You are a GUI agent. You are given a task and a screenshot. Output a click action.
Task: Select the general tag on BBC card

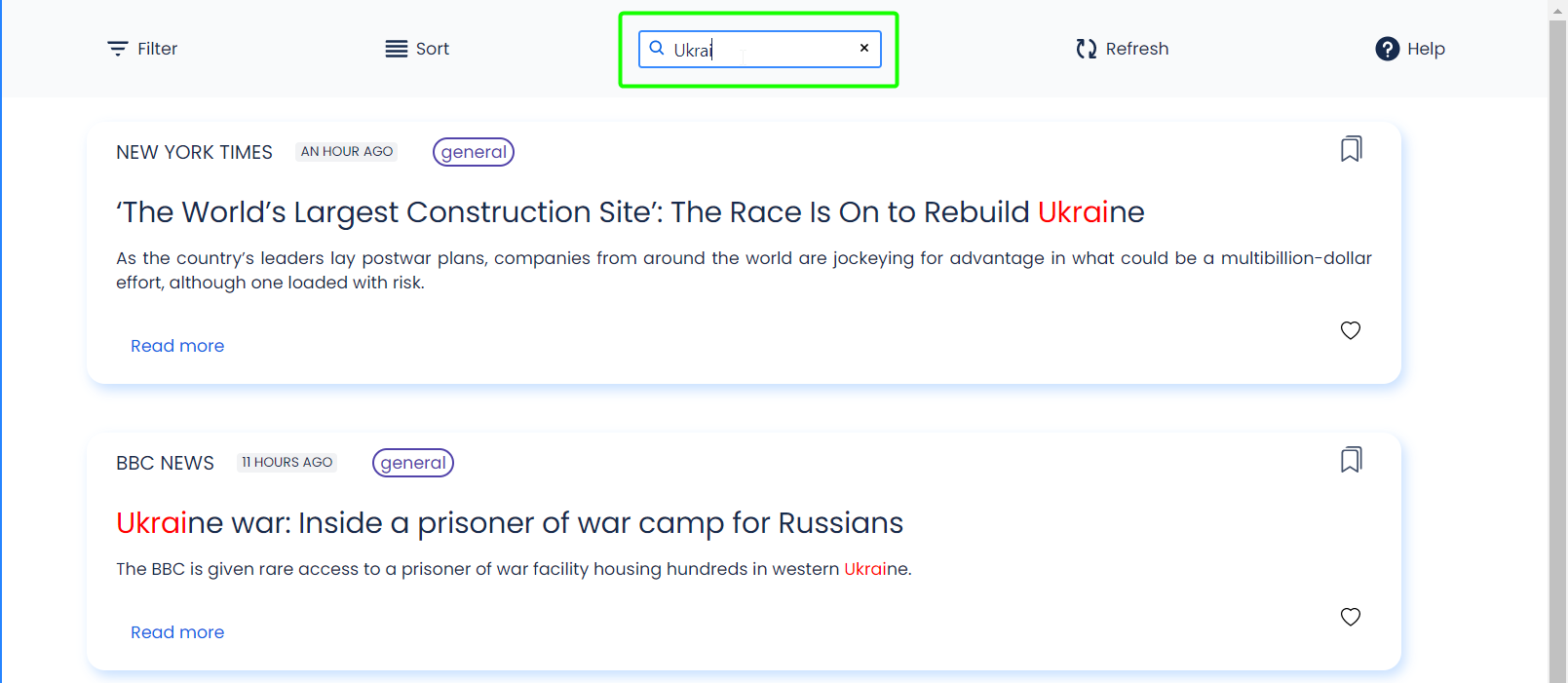pos(413,463)
